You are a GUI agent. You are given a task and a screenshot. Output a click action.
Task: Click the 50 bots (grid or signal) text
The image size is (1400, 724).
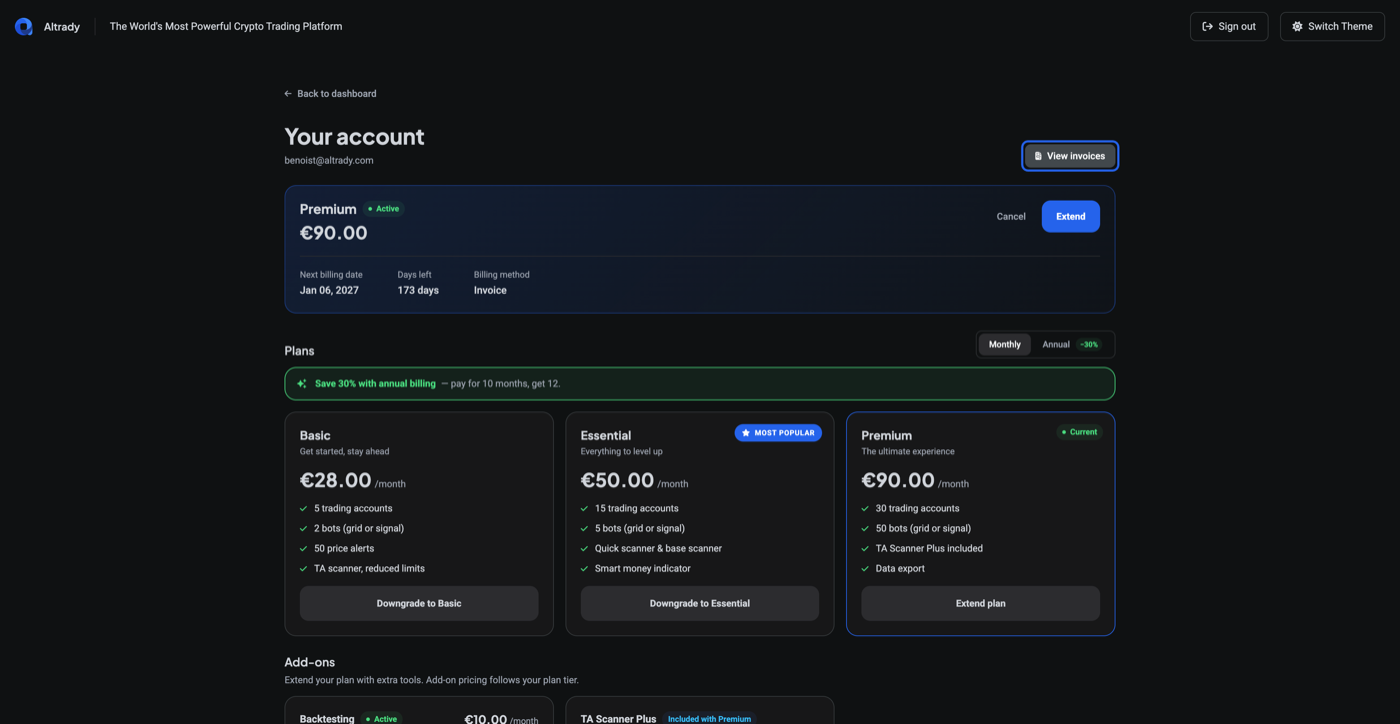923,529
